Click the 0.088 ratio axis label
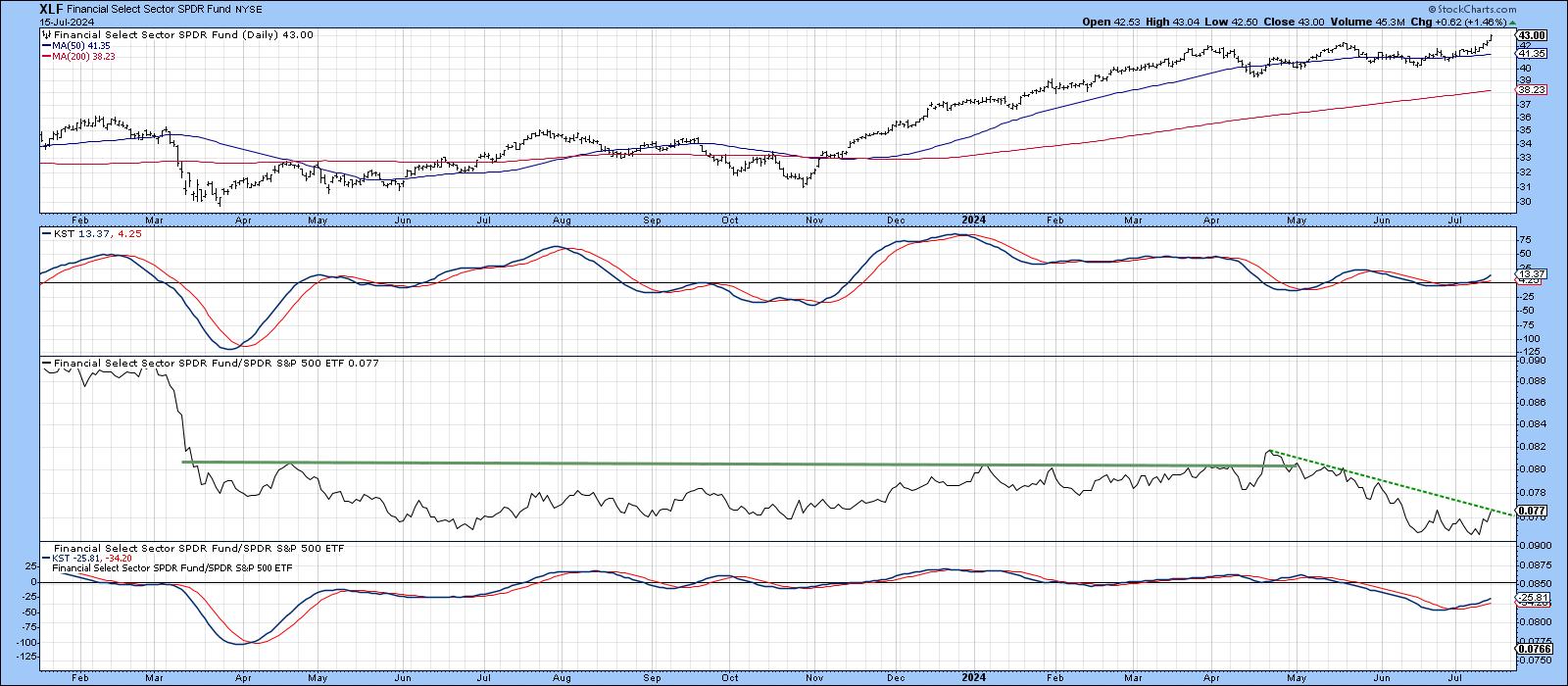This screenshot has height=686, width=1568. 1532,380
